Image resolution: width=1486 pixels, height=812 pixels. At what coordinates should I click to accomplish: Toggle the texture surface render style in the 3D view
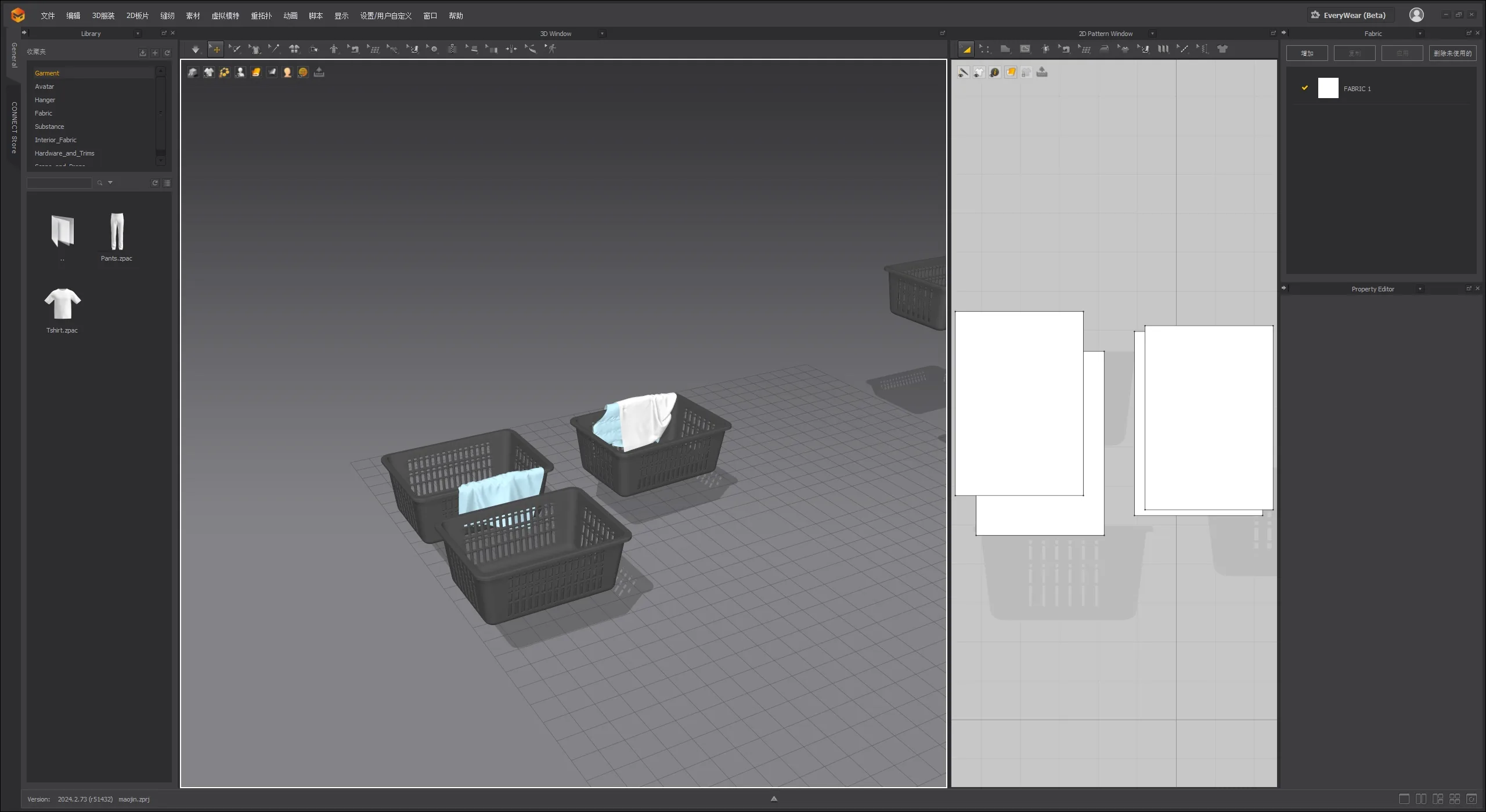point(256,72)
